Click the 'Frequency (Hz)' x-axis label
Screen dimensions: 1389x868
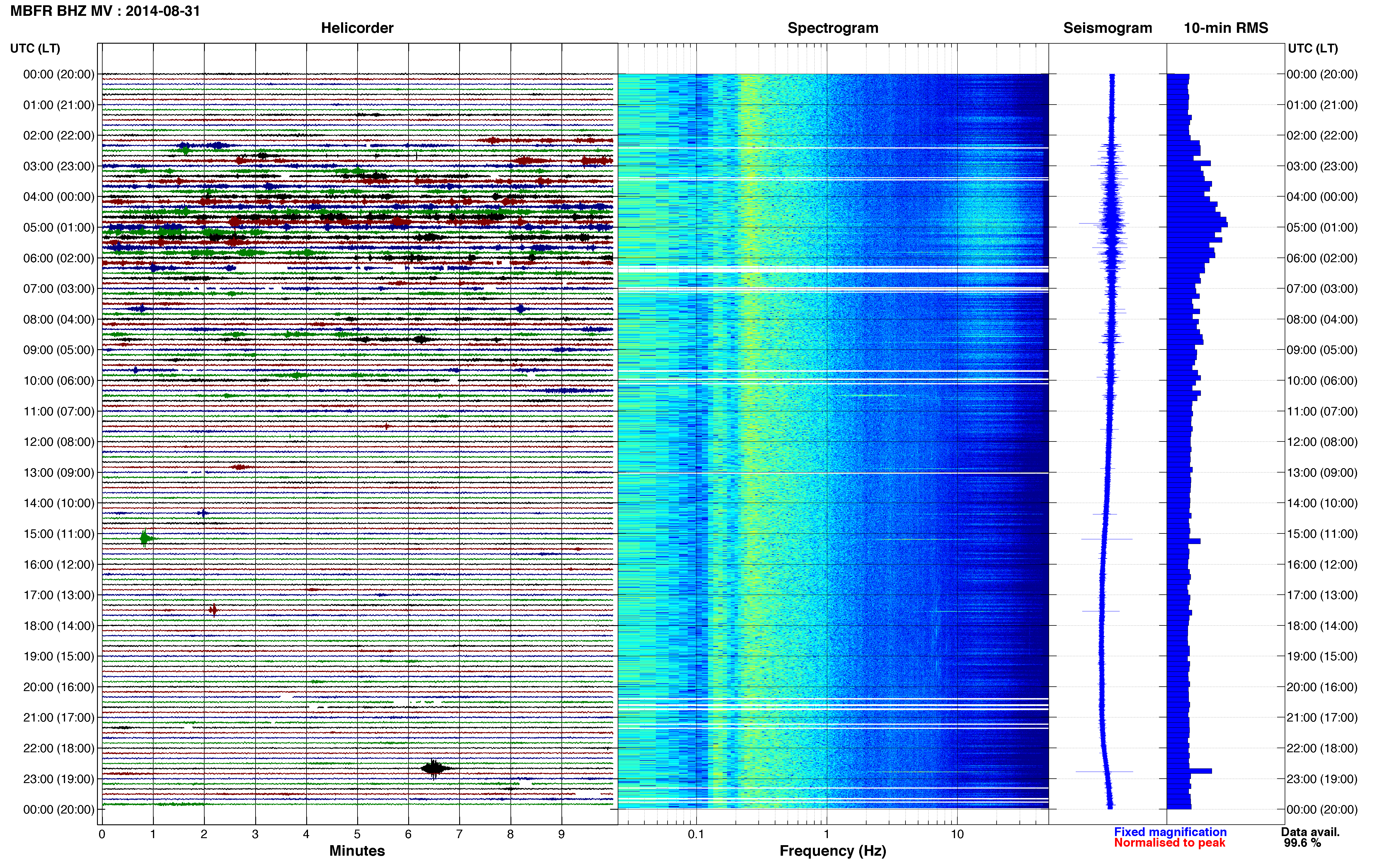(833, 851)
